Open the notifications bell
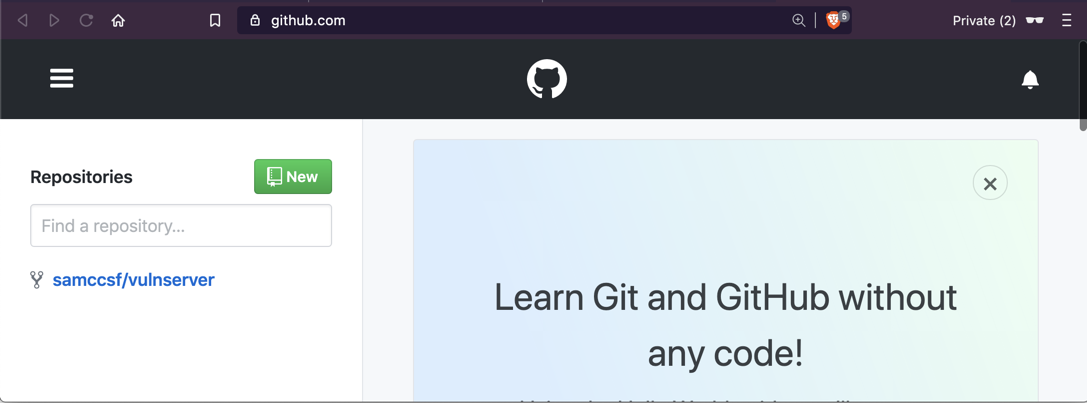The image size is (1087, 403). (1030, 79)
